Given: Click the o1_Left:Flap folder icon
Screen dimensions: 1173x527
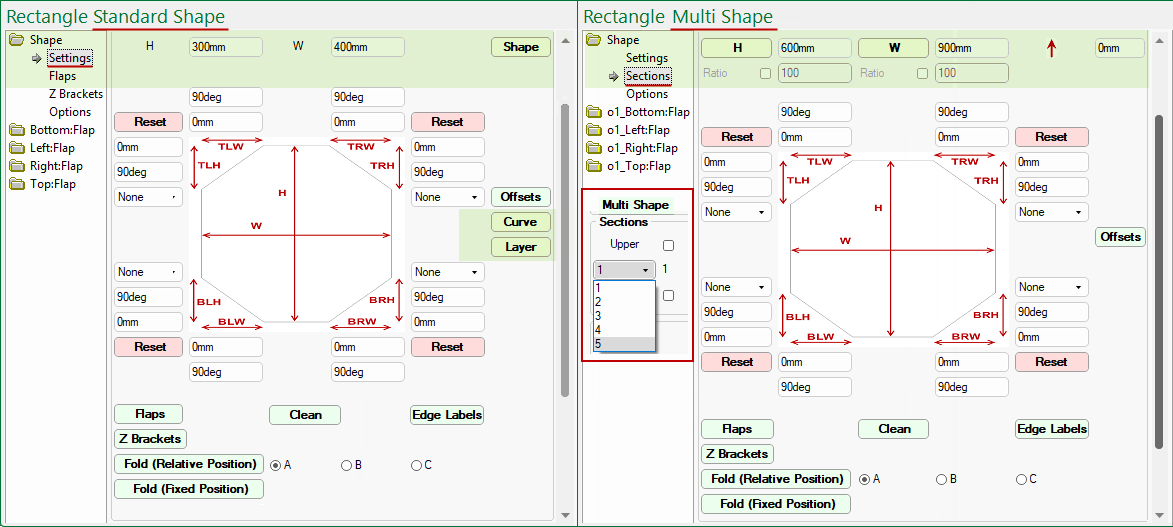Looking at the screenshot, I should pyautogui.click(x=594, y=130).
